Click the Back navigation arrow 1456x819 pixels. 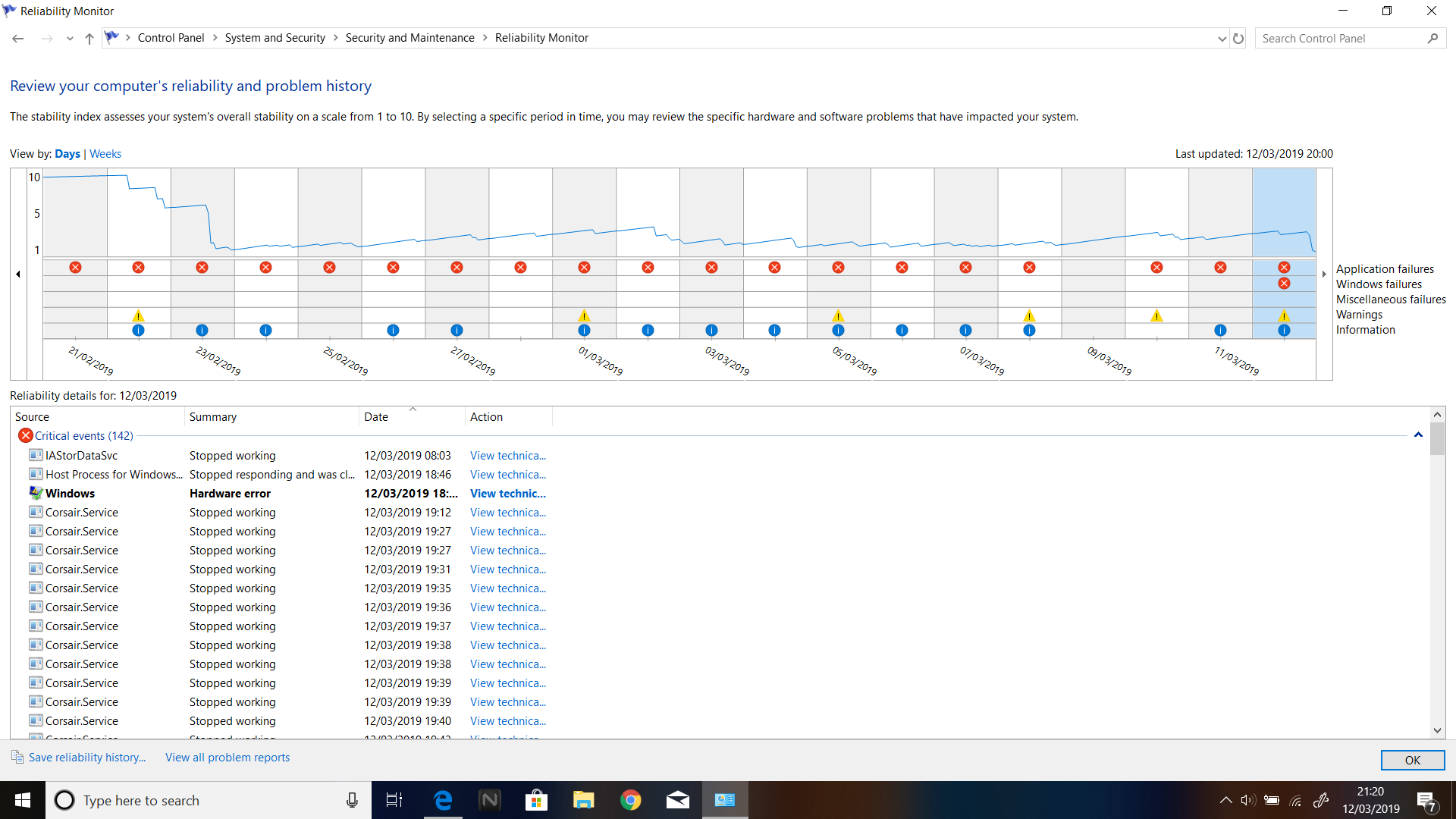[18, 39]
